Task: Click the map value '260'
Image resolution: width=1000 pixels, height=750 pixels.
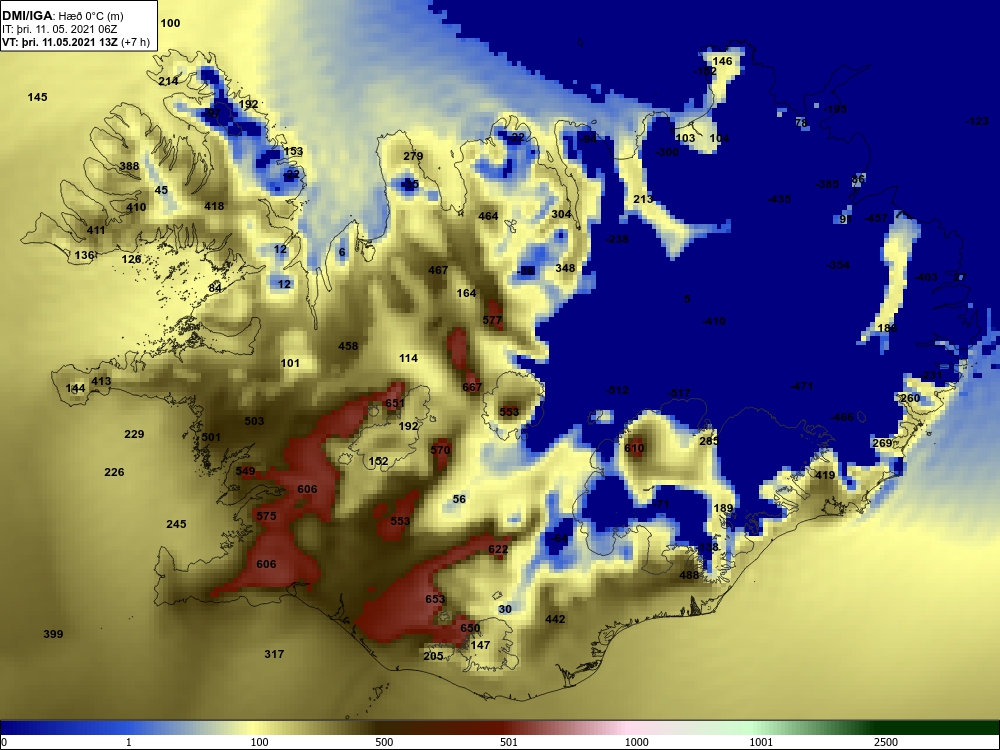Action: click(x=910, y=399)
